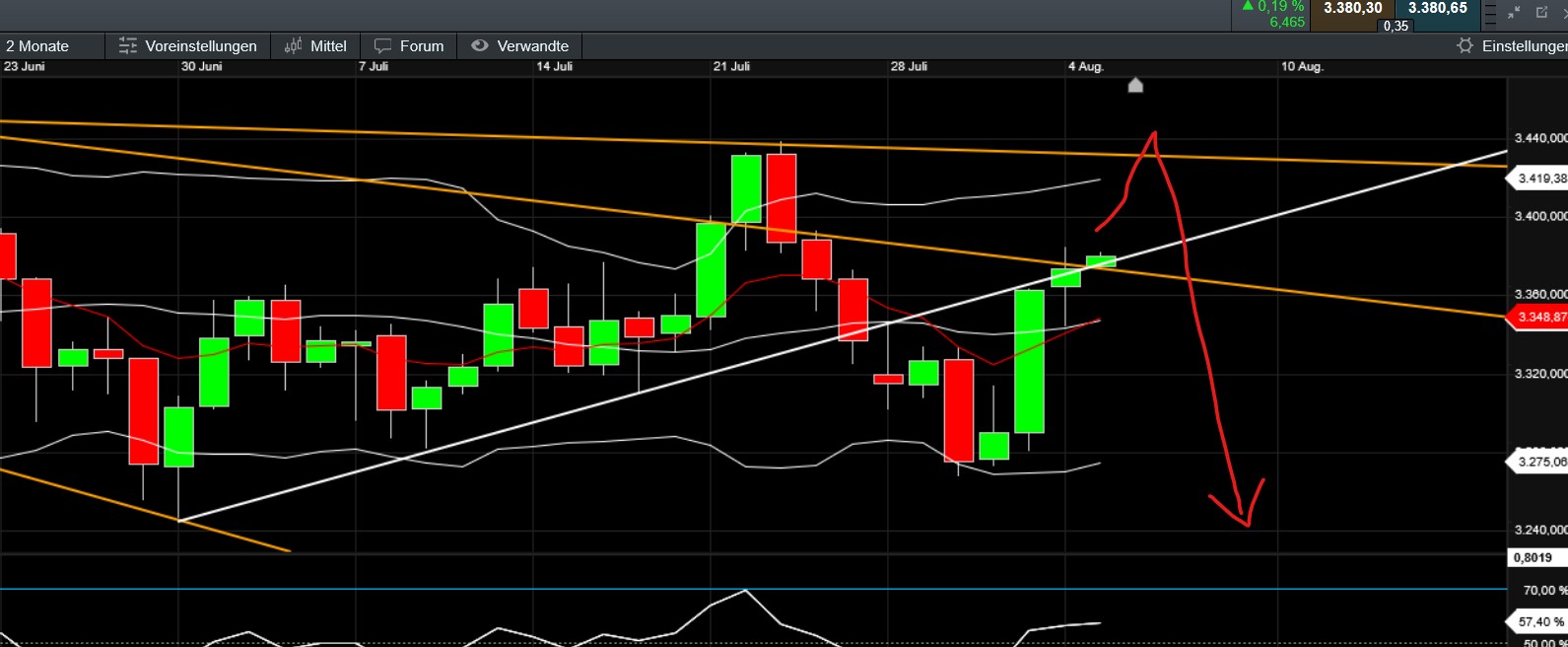Click the 3.275,06 lower band price label
This screenshot has width=1568, height=647.
(1539, 462)
